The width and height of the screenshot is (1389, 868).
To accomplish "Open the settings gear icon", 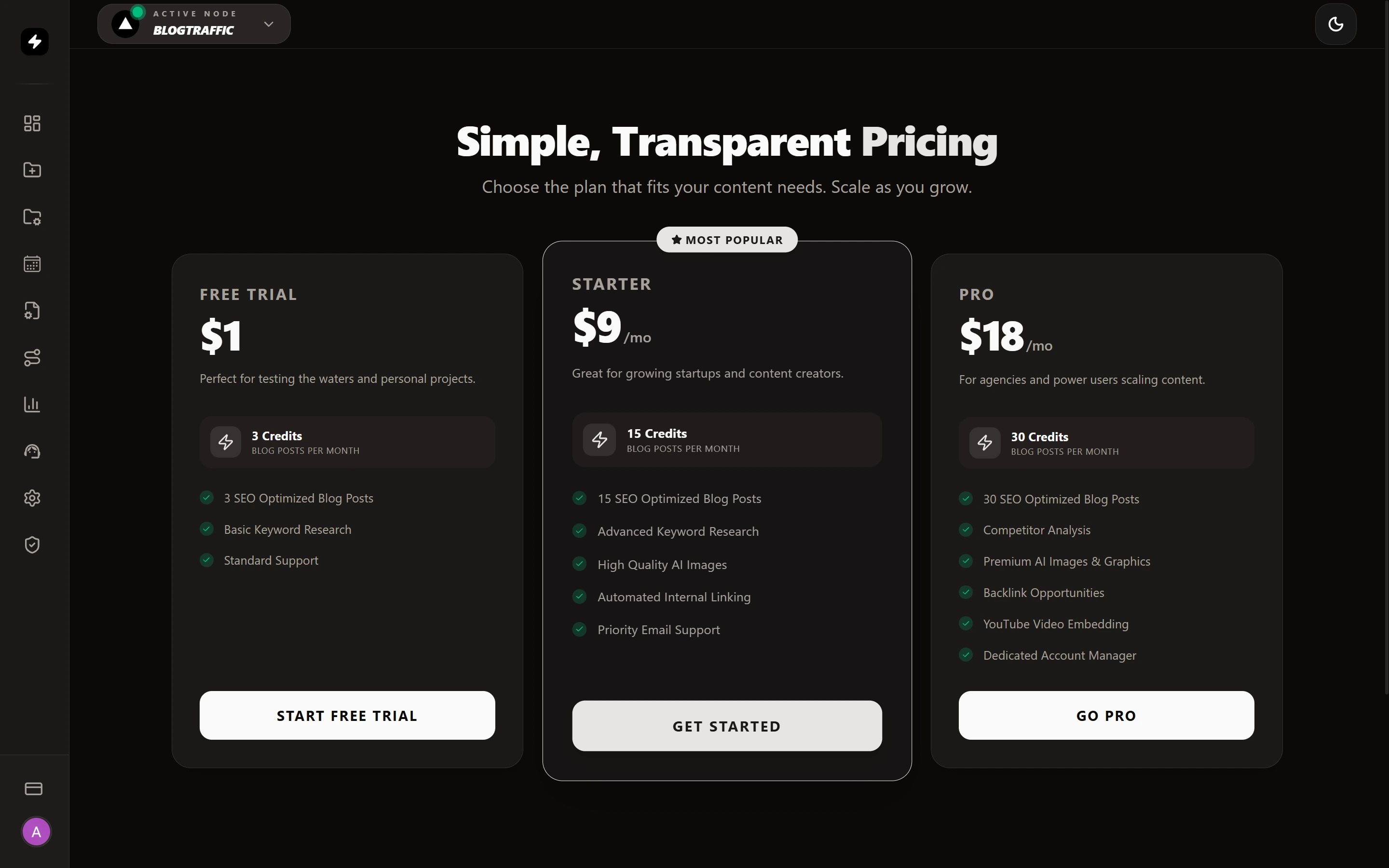I will pyautogui.click(x=33, y=498).
